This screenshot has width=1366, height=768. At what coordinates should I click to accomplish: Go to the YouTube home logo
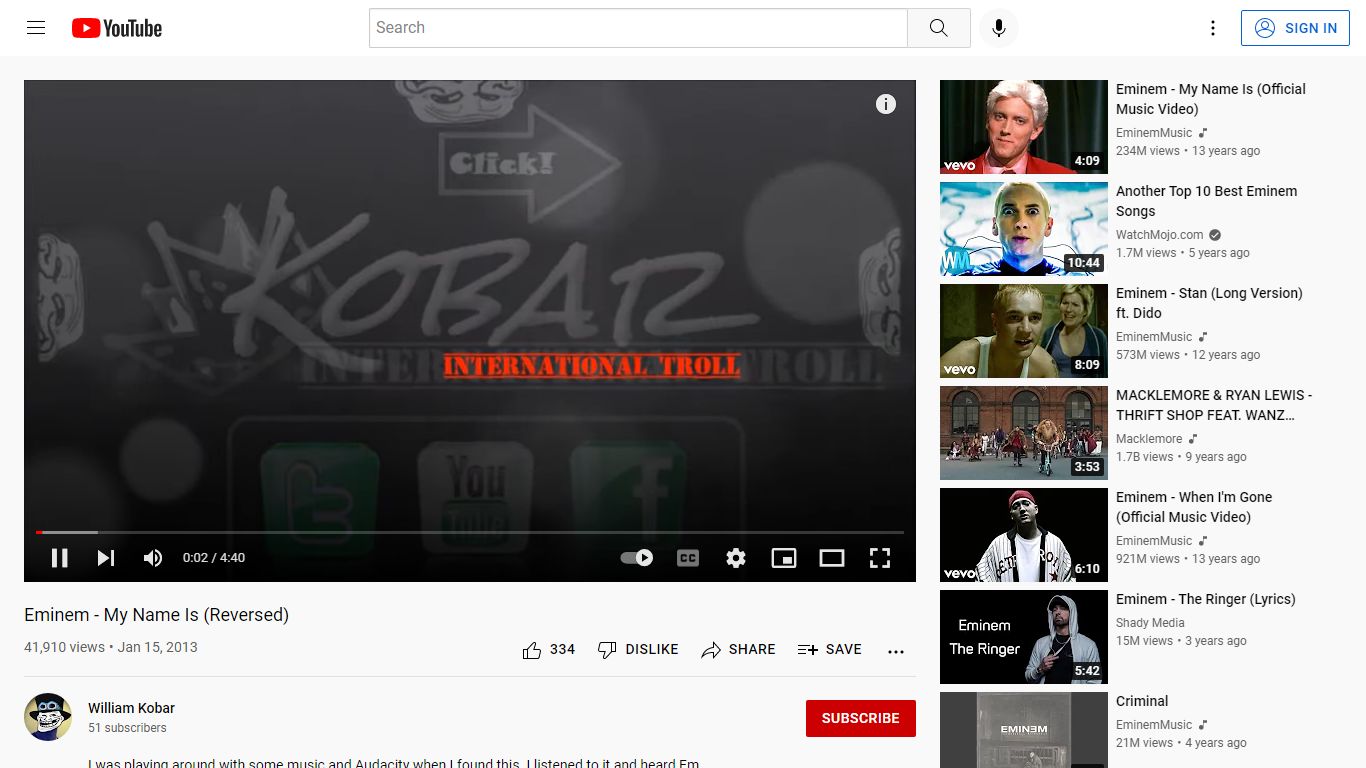117,28
